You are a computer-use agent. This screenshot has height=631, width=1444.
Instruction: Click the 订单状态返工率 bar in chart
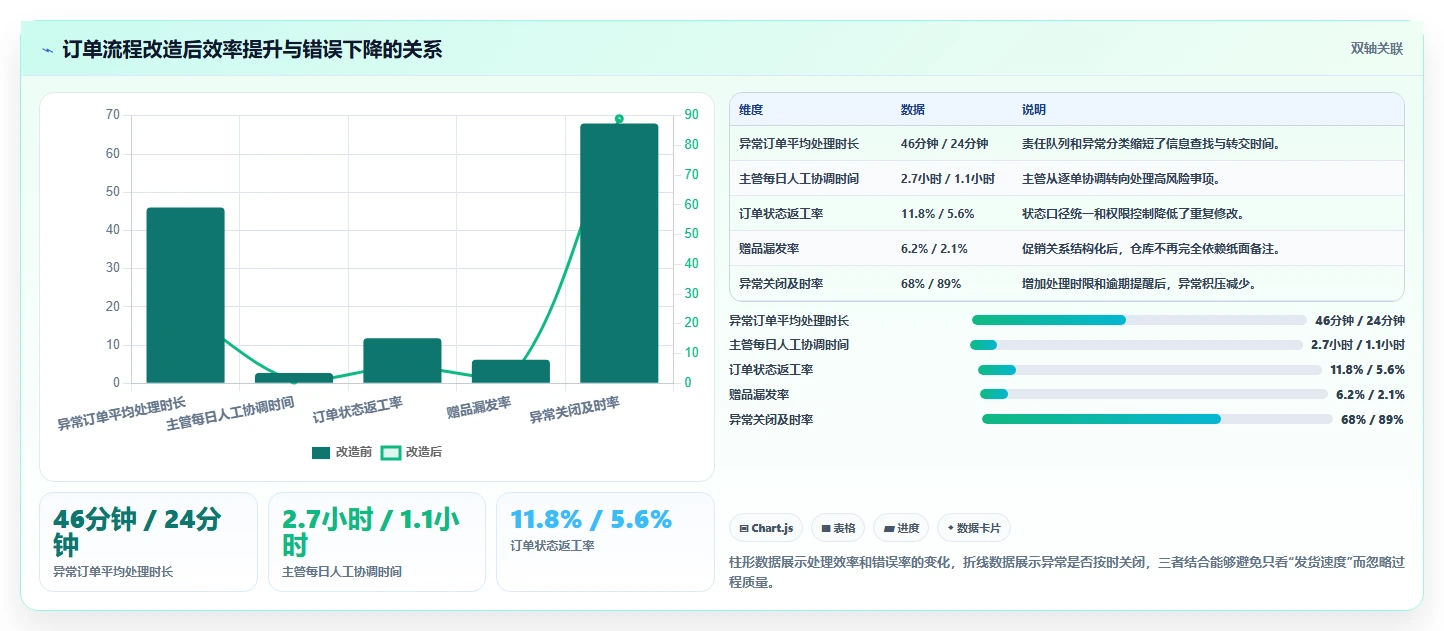click(x=402, y=360)
